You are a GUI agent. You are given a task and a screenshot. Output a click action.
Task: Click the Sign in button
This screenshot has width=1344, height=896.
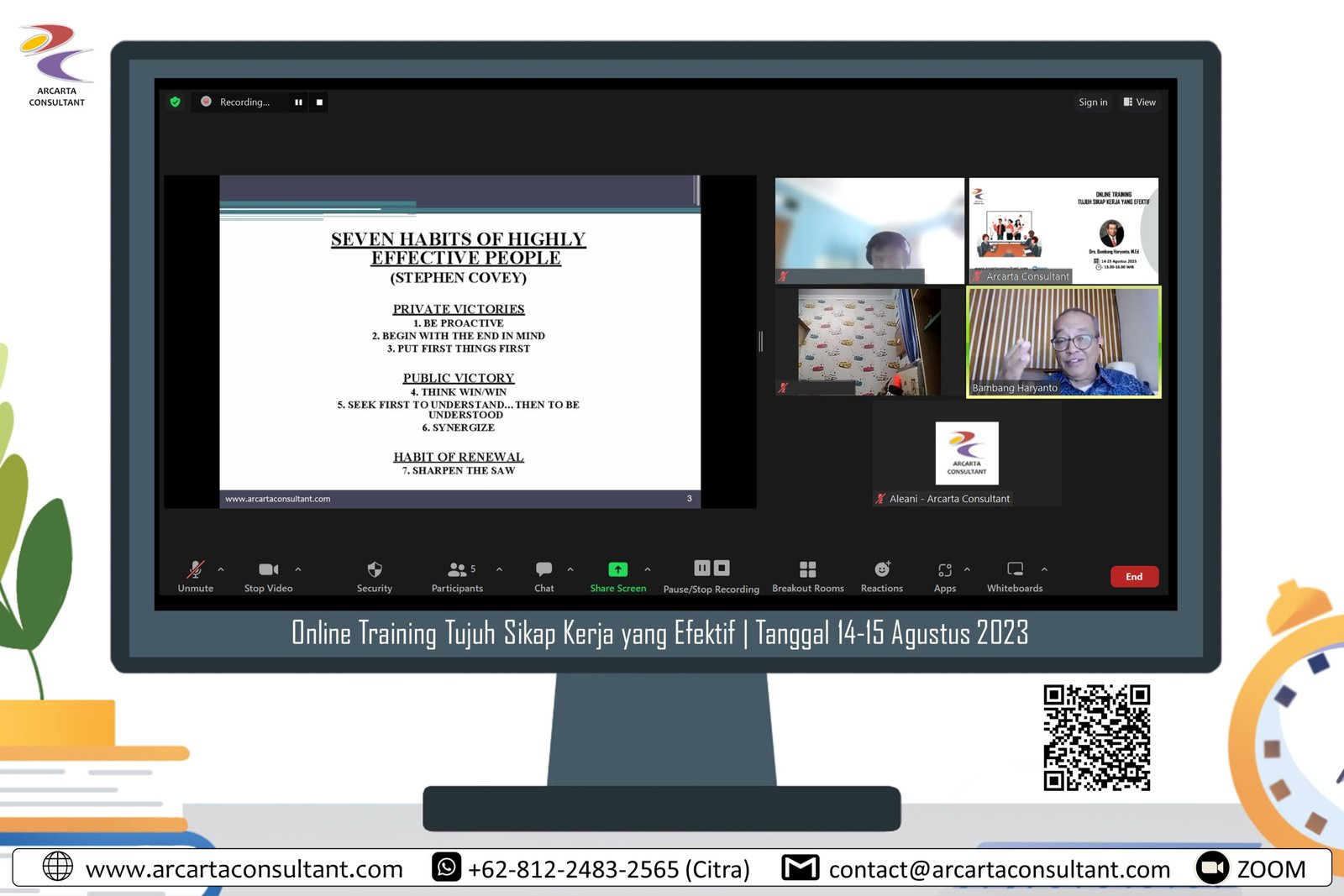point(1092,102)
